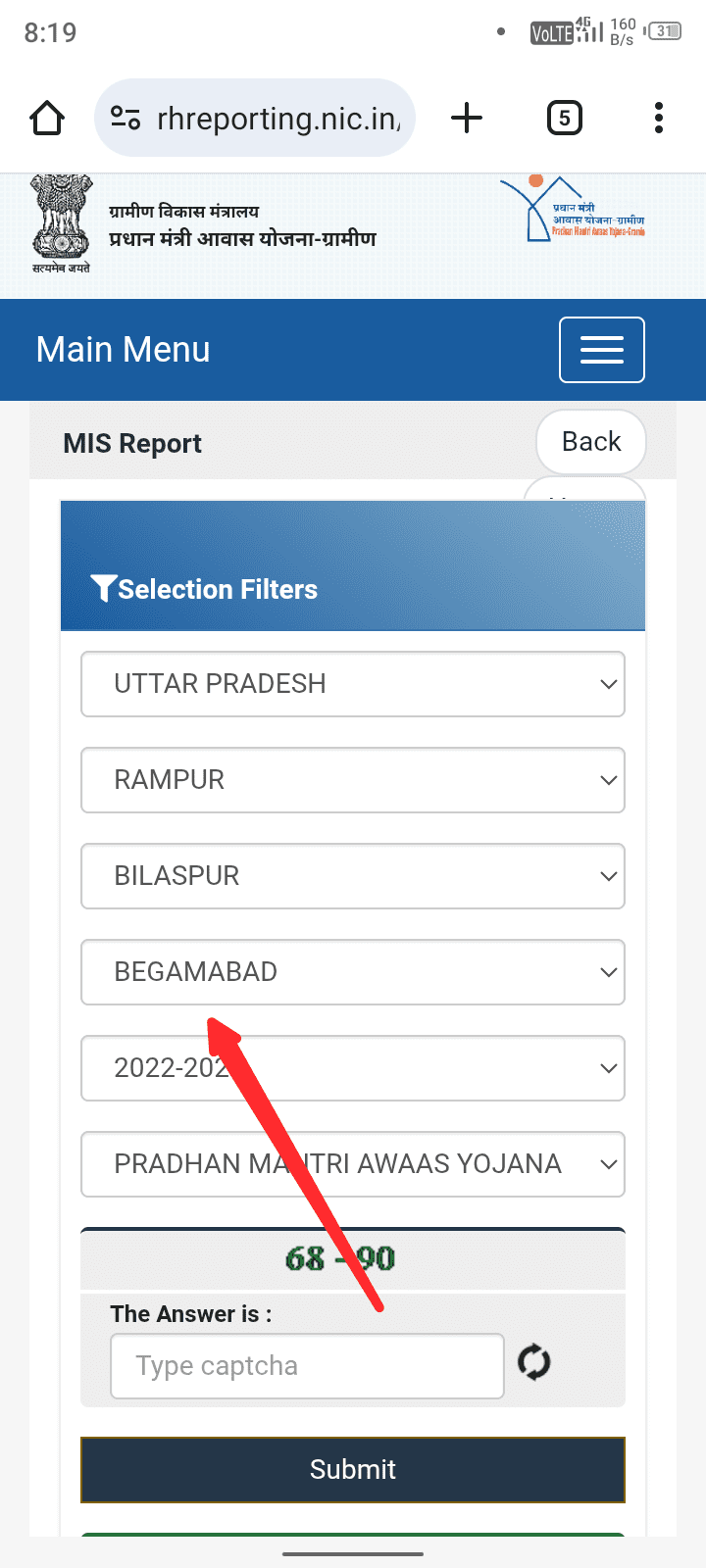706x1568 pixels.
Task: Tap the Selection Filters funnel icon
Action: (103, 588)
